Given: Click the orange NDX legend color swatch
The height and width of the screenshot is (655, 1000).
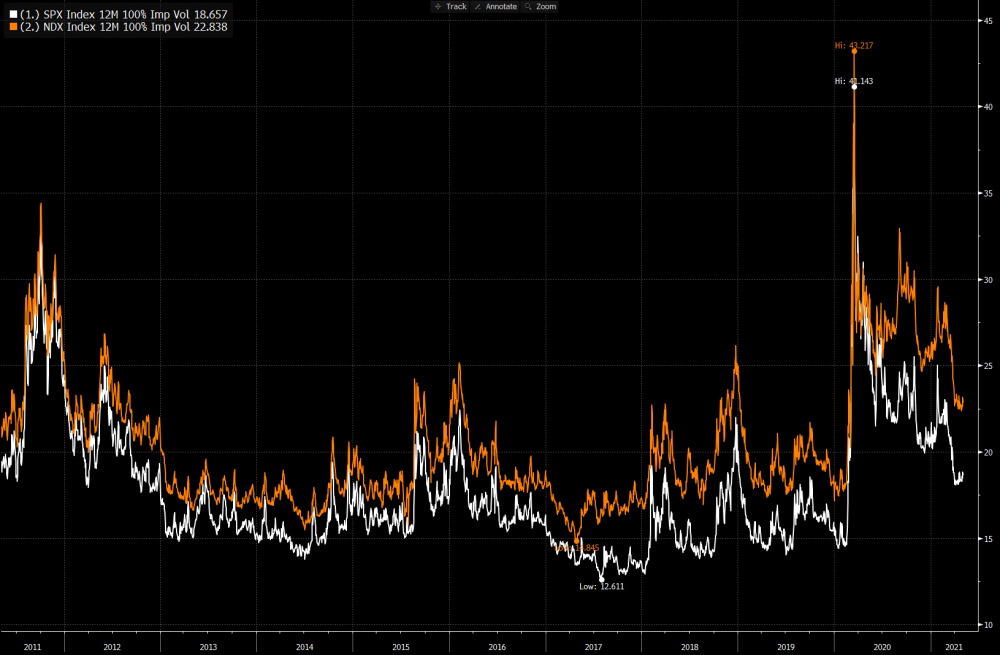Looking at the screenshot, I should [13, 27].
